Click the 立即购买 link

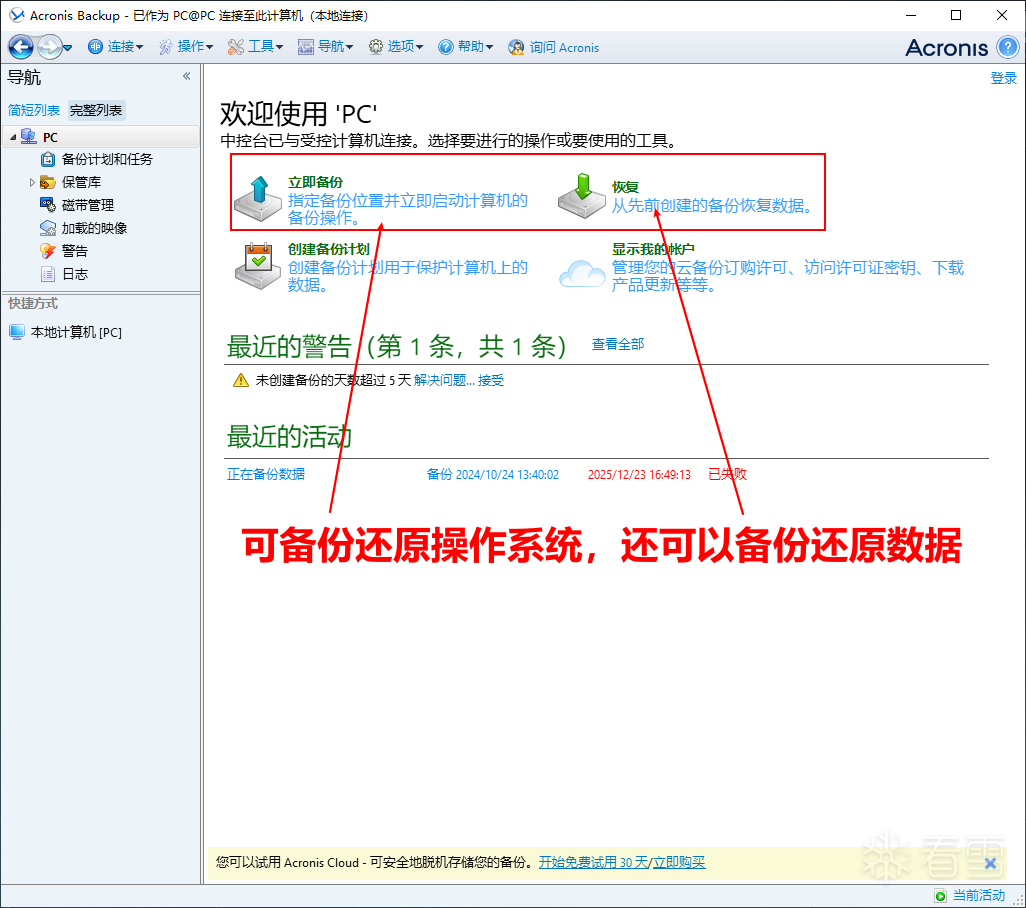point(679,862)
